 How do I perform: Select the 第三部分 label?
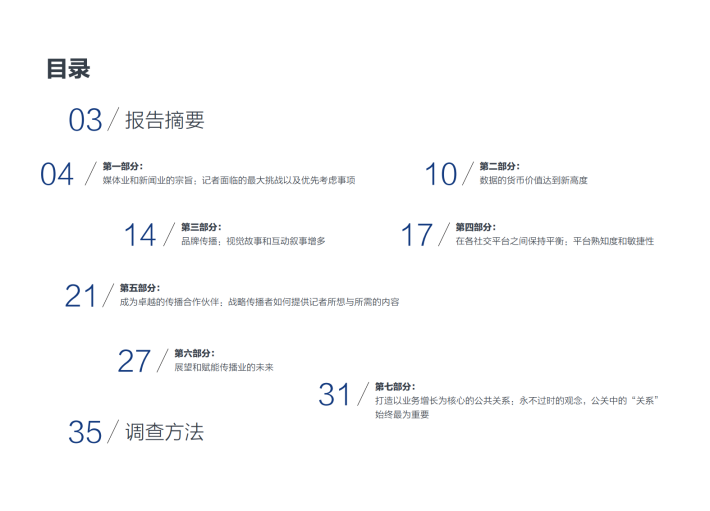tap(201, 227)
